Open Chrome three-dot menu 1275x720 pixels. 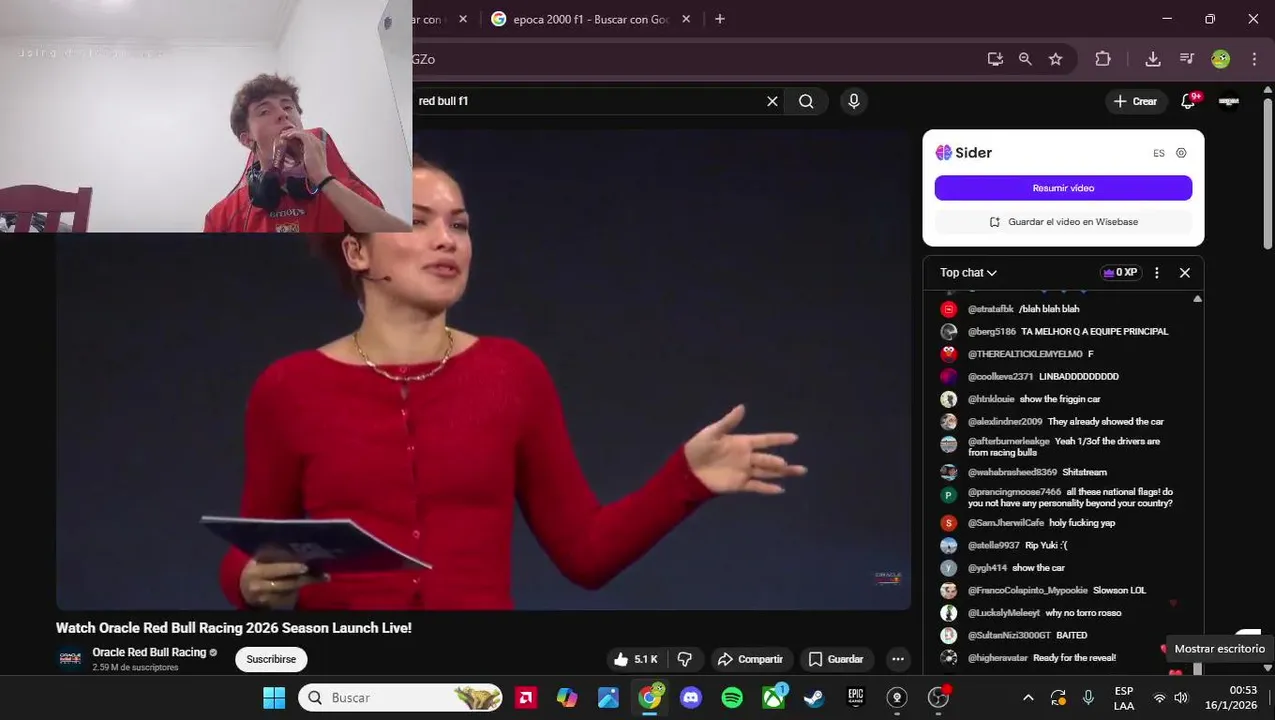tap(1254, 59)
